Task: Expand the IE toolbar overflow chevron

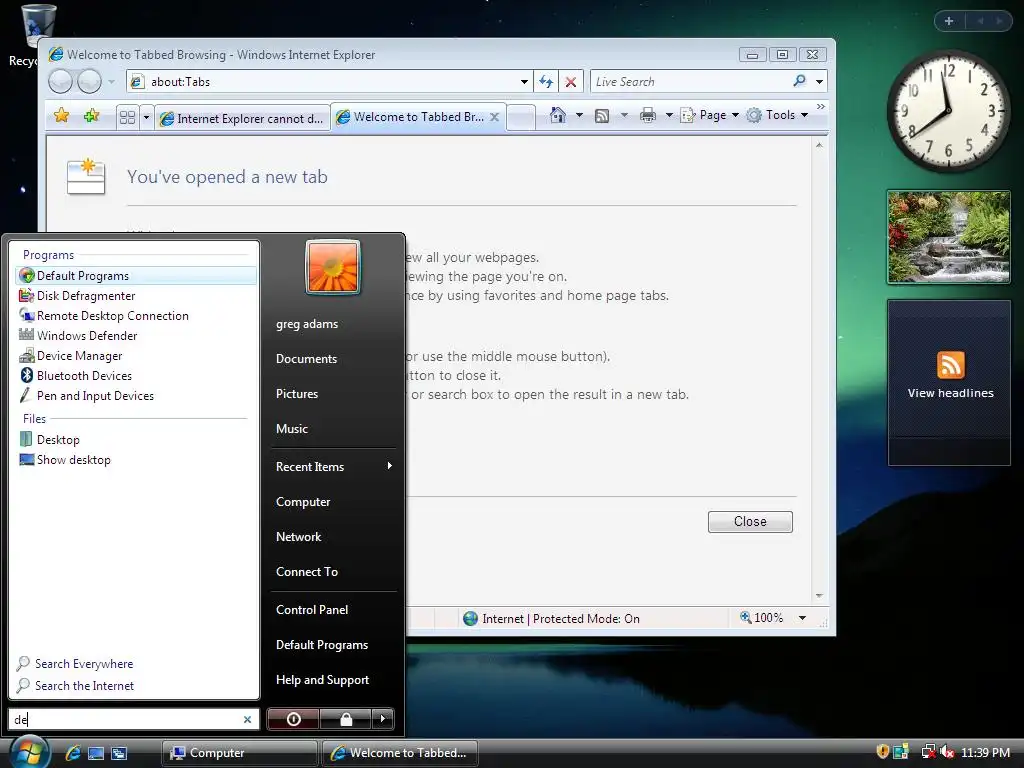Action: click(820, 106)
